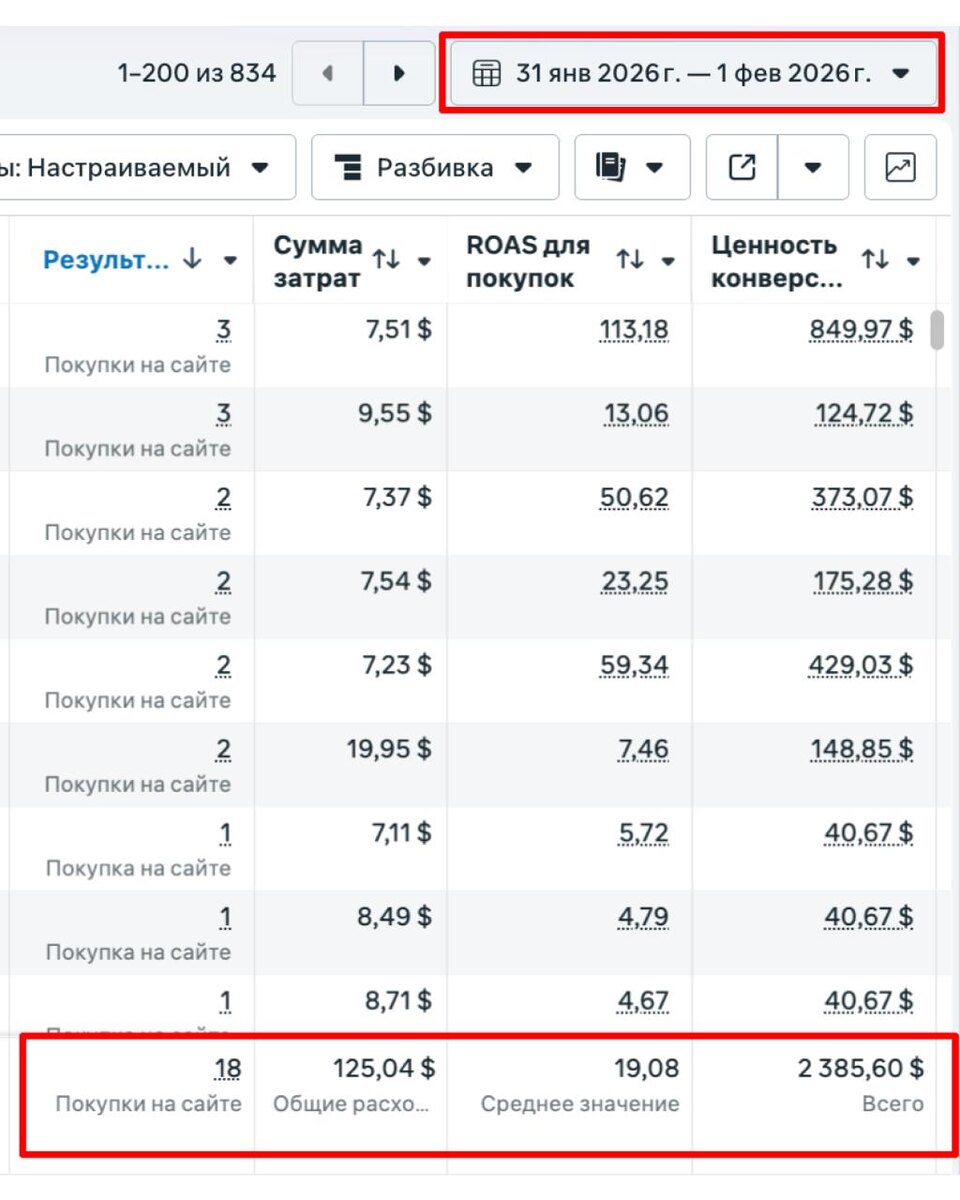Click conversion value 849,97 $

point(861,330)
